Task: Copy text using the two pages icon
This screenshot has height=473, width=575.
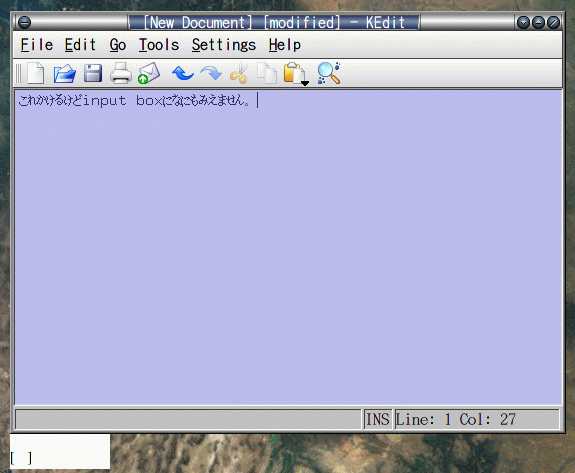Action: [x=267, y=73]
